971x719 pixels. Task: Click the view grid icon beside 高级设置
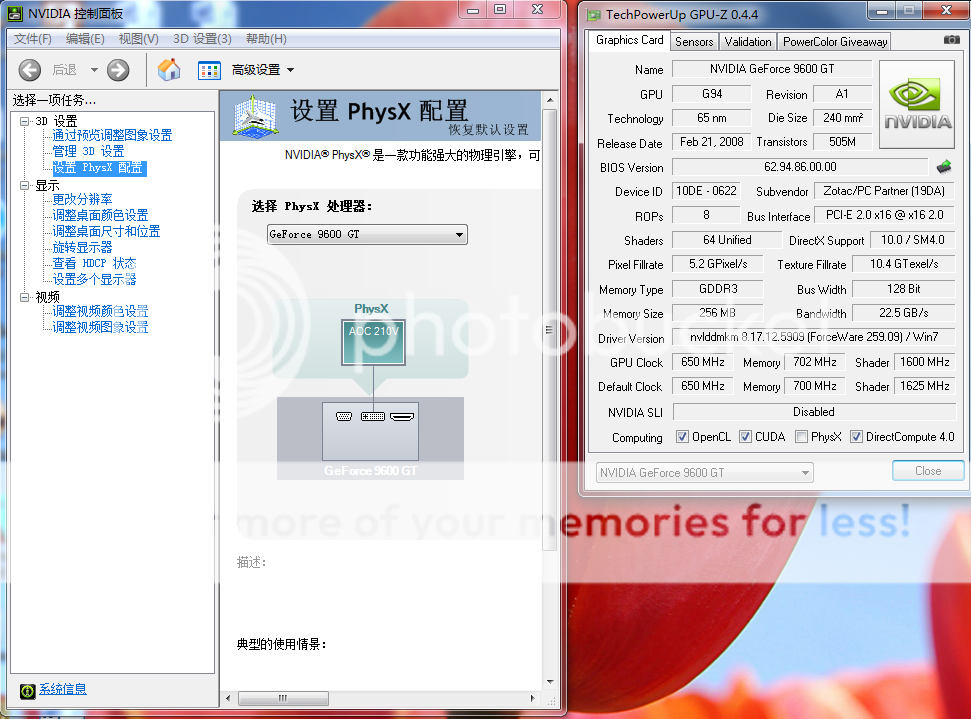pyautogui.click(x=209, y=70)
